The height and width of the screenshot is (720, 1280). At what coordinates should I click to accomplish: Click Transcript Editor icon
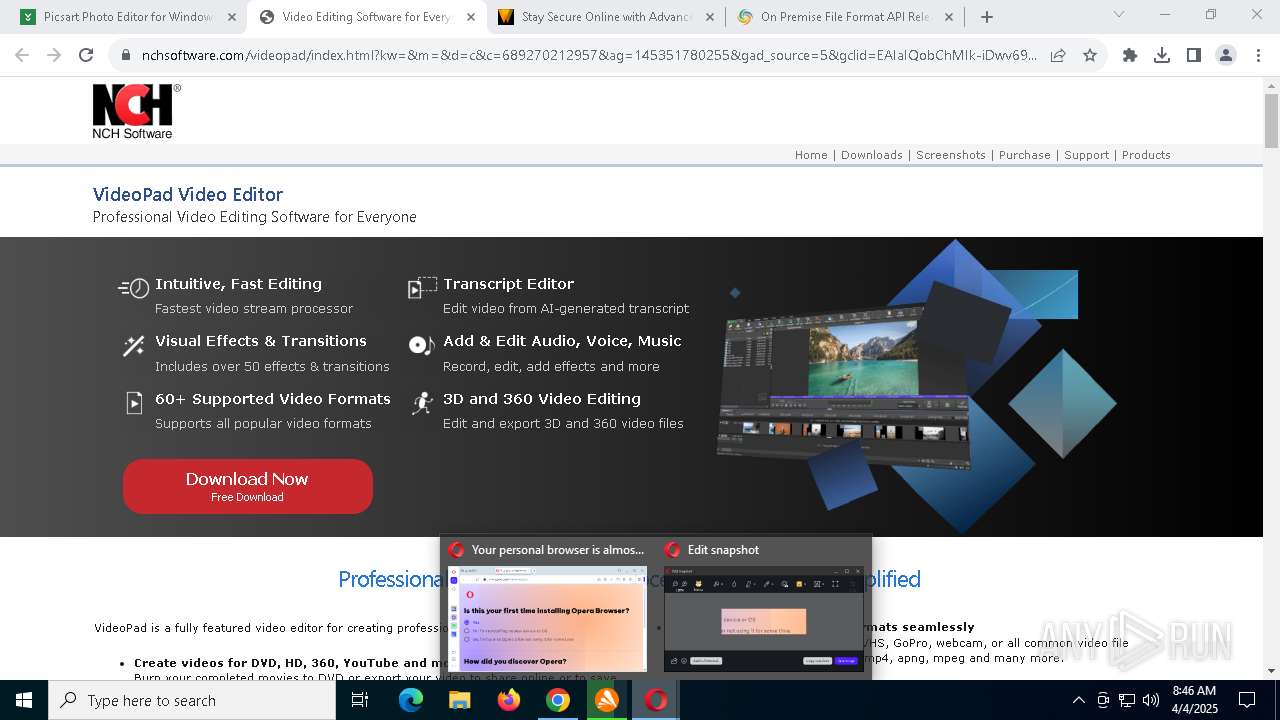(422, 288)
